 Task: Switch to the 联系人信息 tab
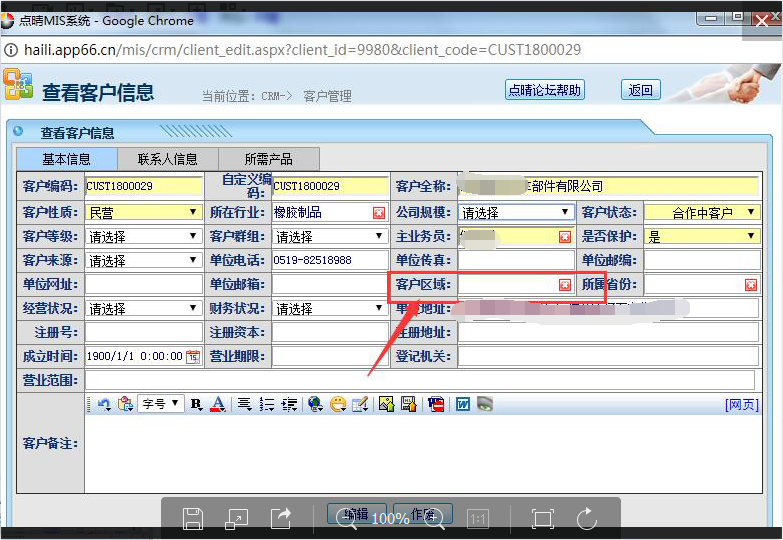coord(167,159)
